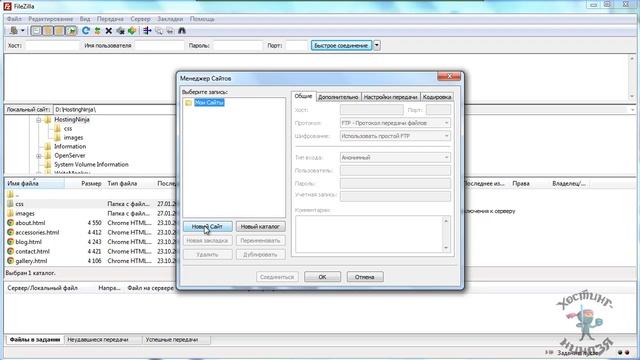Toggle the directory comparison icon

click(x=159, y=31)
